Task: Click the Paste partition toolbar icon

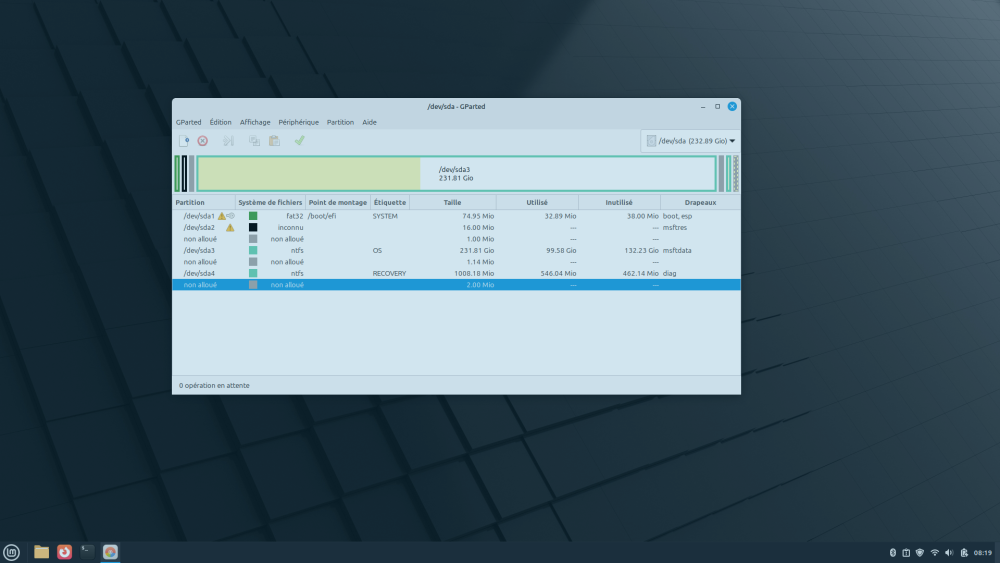Action: (x=273, y=141)
